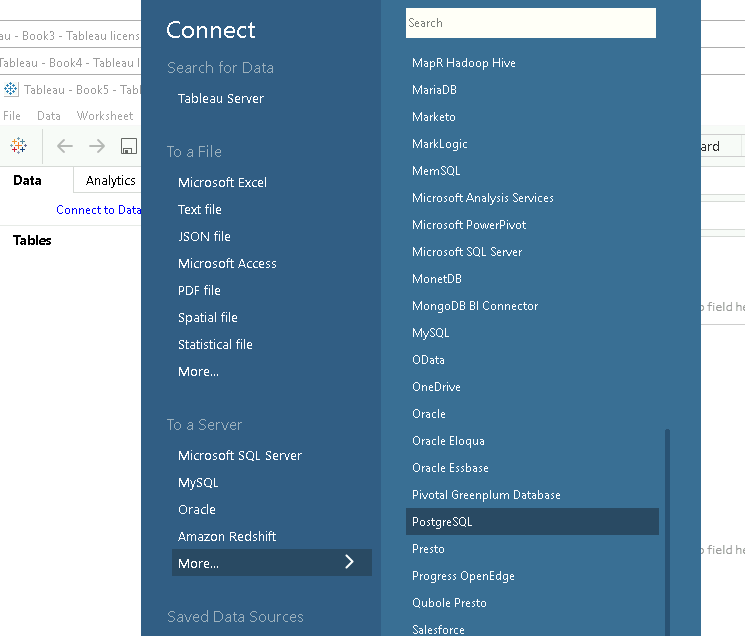The width and height of the screenshot is (745, 636).
Task: Switch to the Data pane tab
Action: pyautogui.click(x=27, y=180)
